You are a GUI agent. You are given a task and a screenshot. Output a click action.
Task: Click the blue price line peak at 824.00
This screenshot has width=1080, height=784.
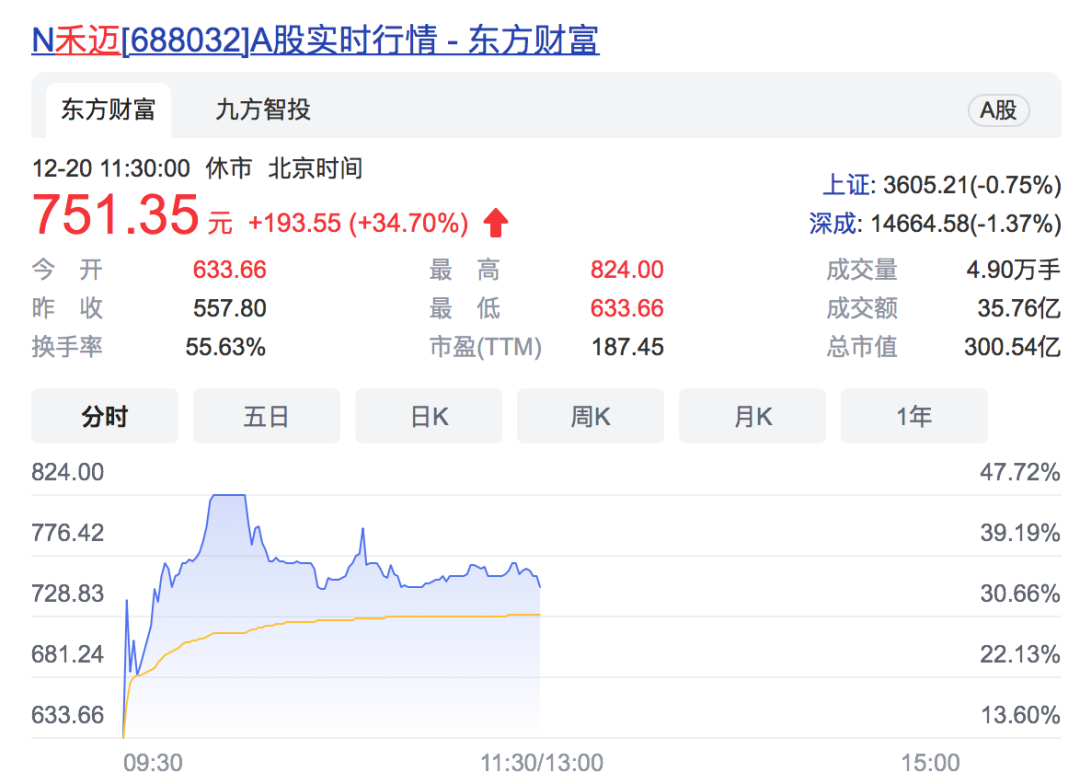coord(228,495)
